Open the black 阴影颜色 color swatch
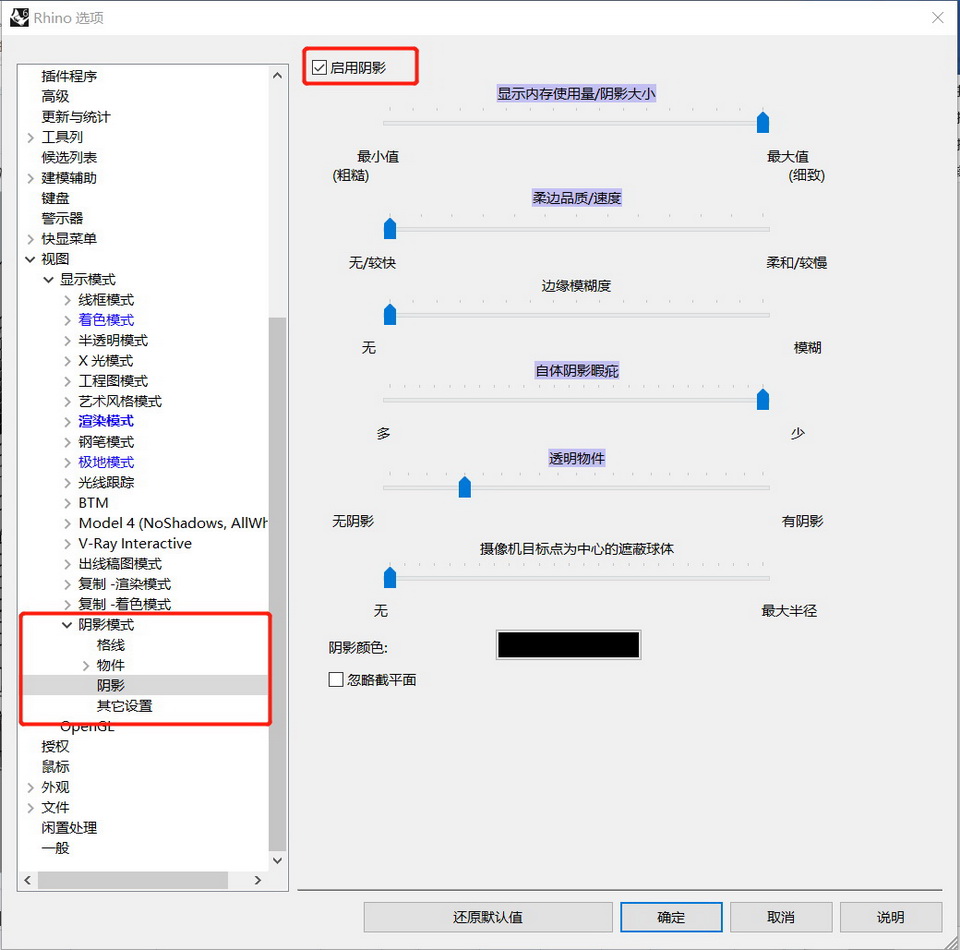This screenshot has height=950, width=960. 568,645
